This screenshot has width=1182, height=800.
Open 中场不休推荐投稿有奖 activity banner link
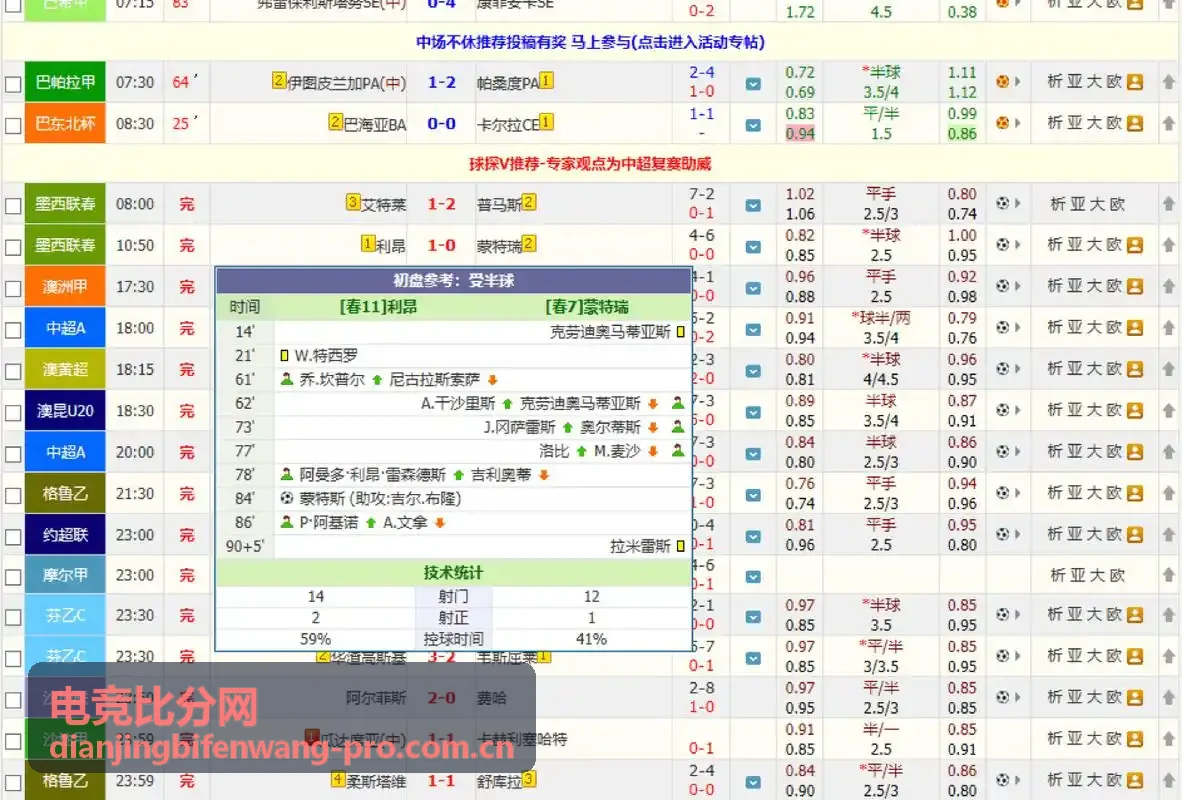590,42
